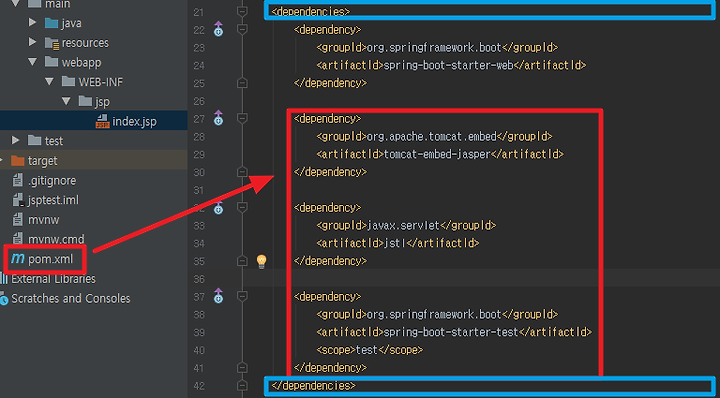Click the Scratches and Consoles clock icon
The height and width of the screenshot is (398, 720).
point(4,300)
